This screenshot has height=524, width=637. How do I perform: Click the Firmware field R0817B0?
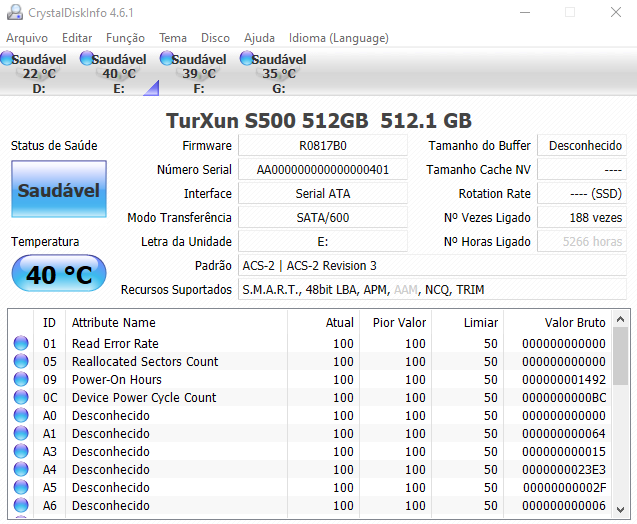click(x=323, y=145)
